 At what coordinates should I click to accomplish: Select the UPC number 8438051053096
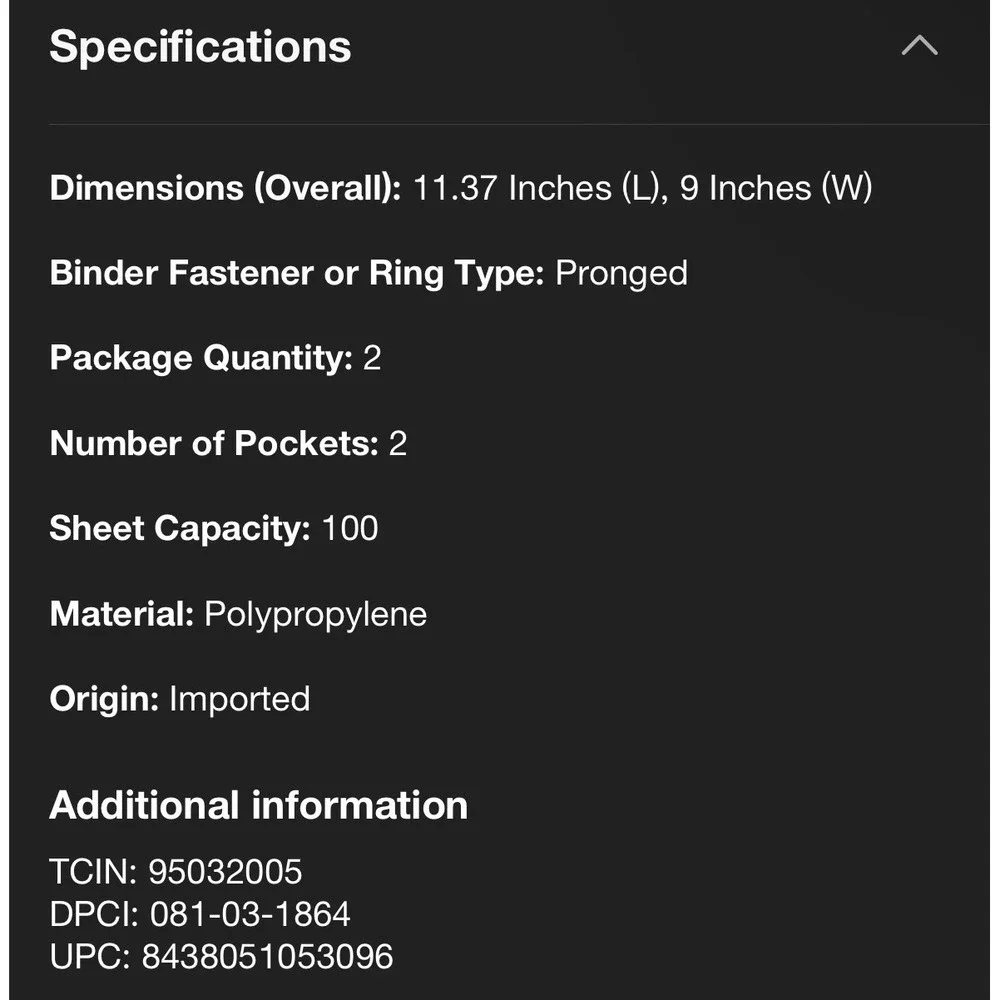coord(267,957)
